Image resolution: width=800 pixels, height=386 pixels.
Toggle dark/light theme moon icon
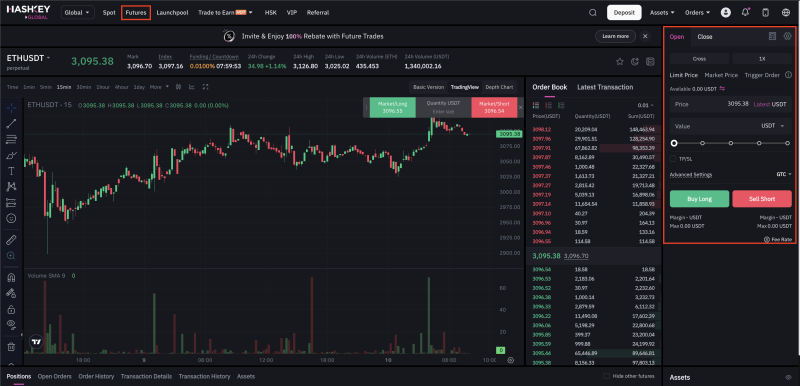pyautogui.click(x=635, y=62)
